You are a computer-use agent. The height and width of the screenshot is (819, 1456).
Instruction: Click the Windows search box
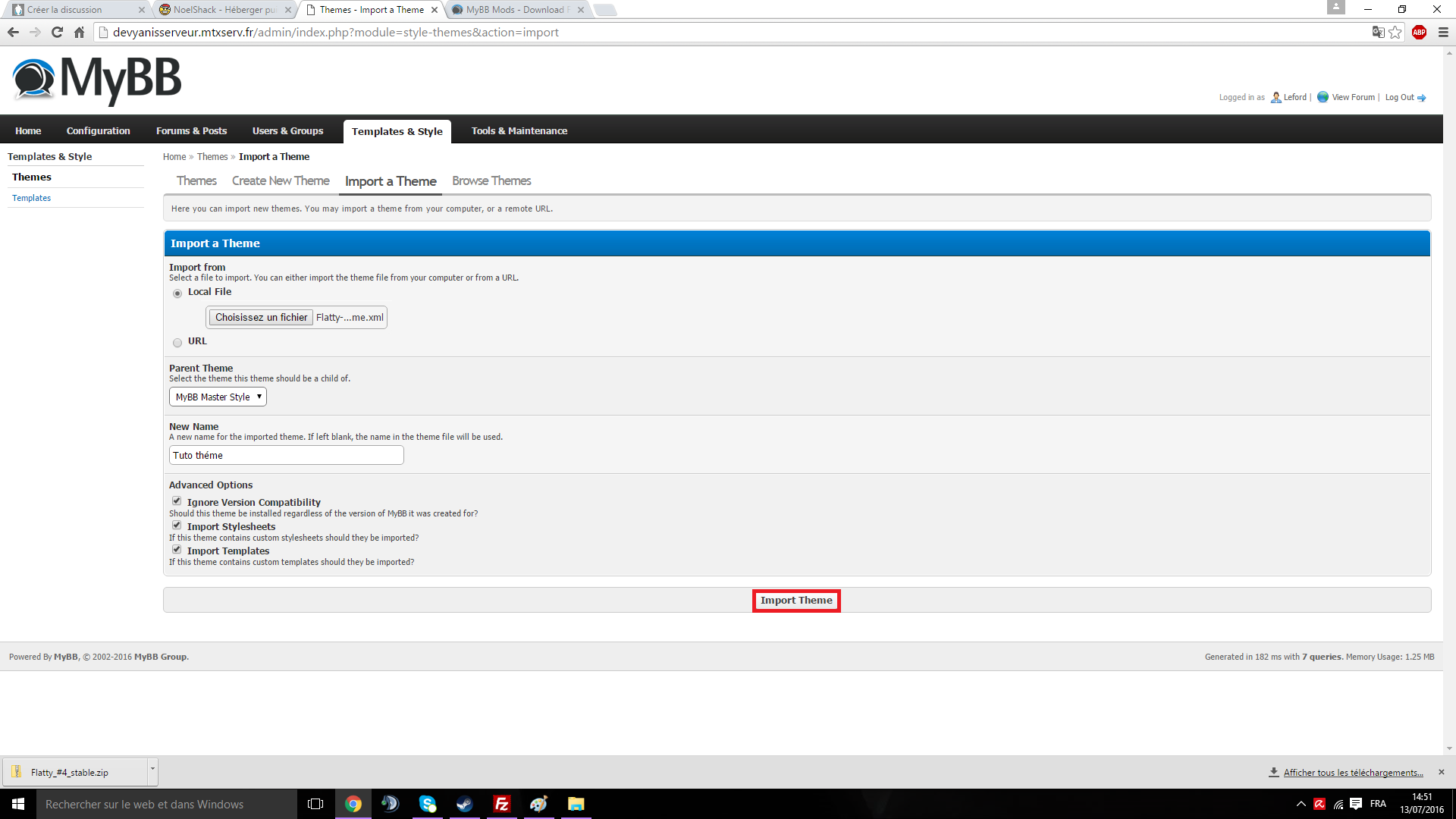point(167,804)
